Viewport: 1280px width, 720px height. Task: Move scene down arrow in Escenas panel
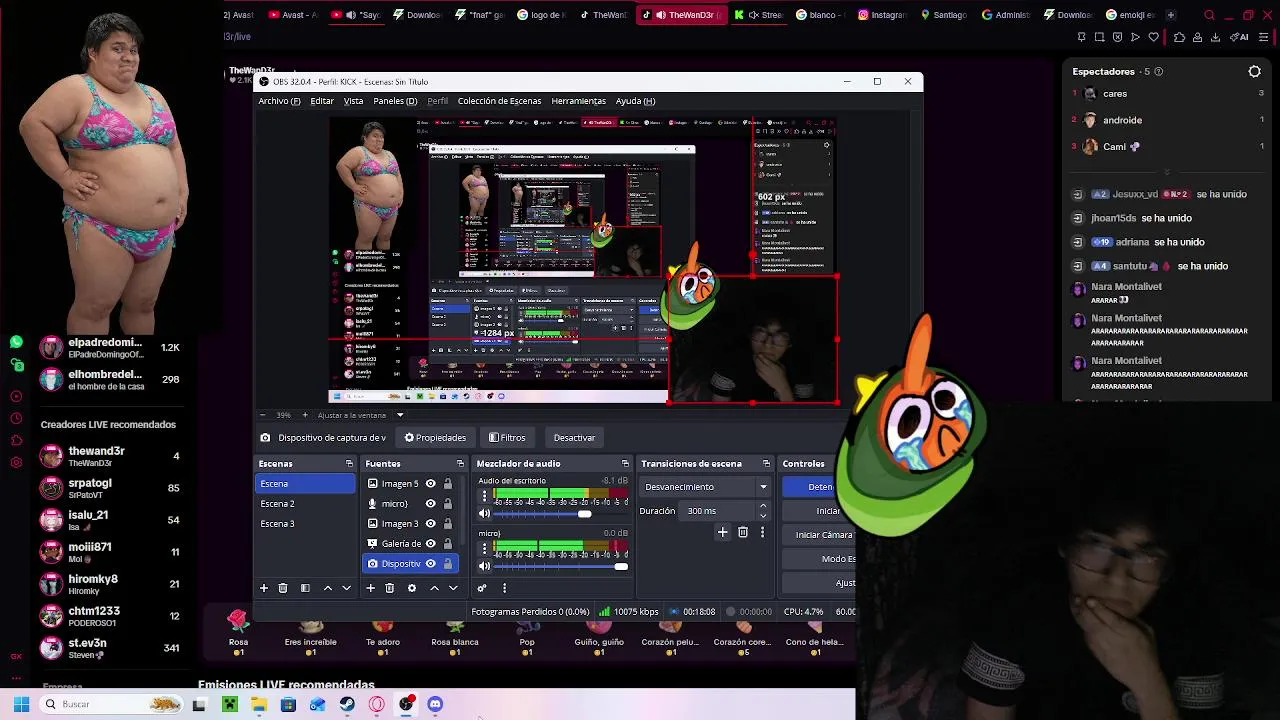(x=346, y=588)
